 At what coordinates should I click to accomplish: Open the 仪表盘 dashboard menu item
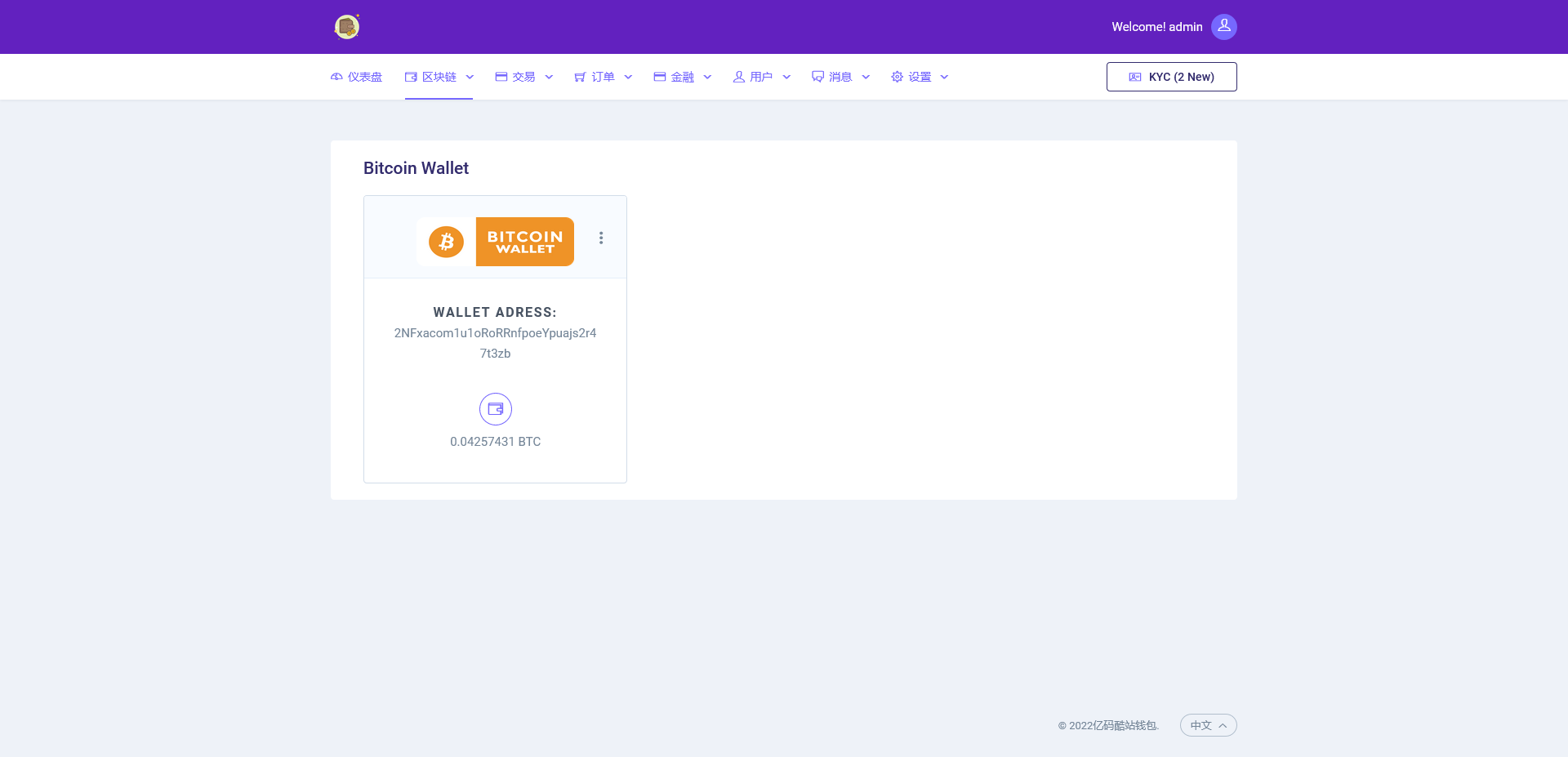[x=357, y=77]
